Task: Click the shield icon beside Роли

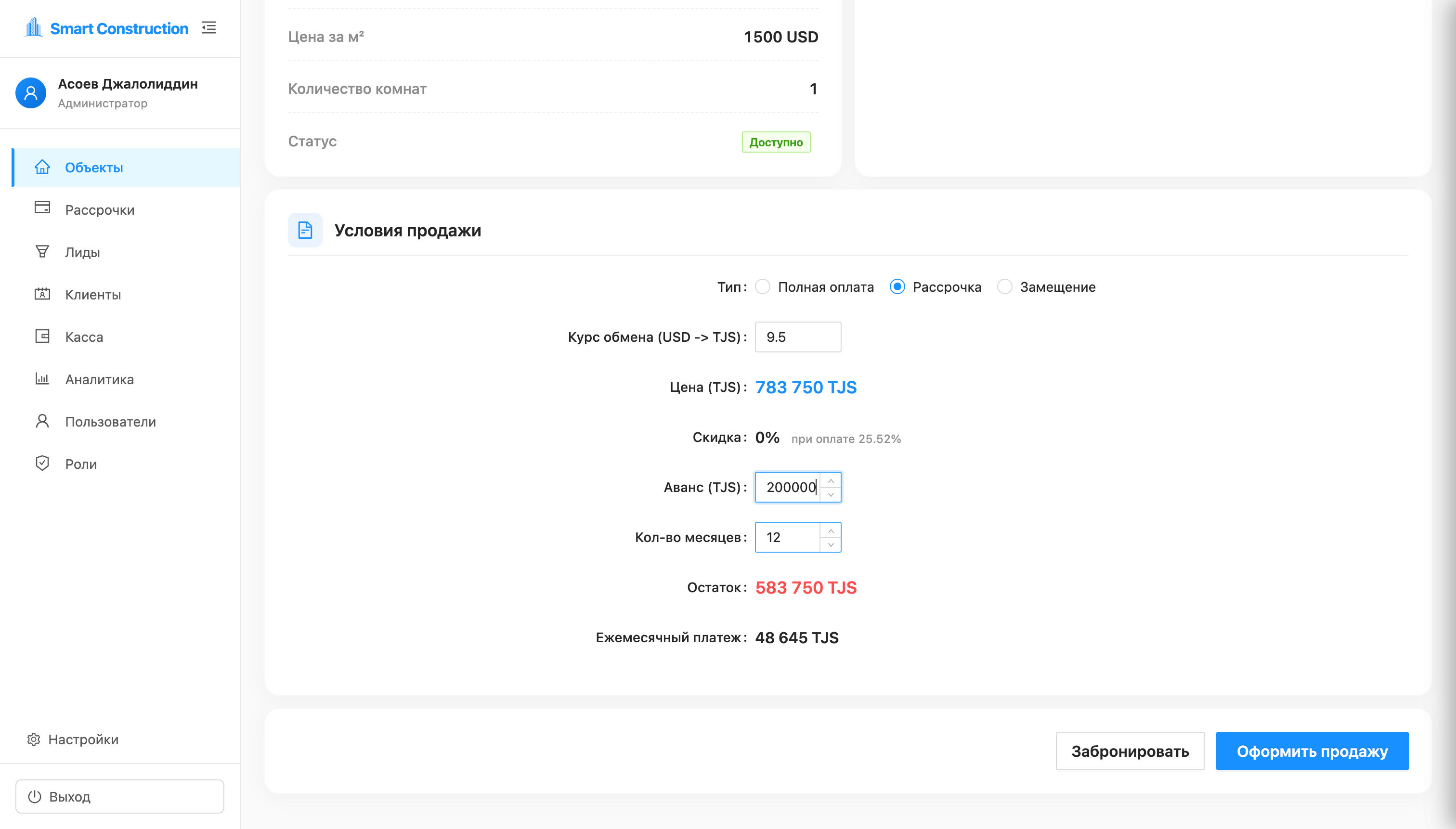Action: tap(42, 463)
